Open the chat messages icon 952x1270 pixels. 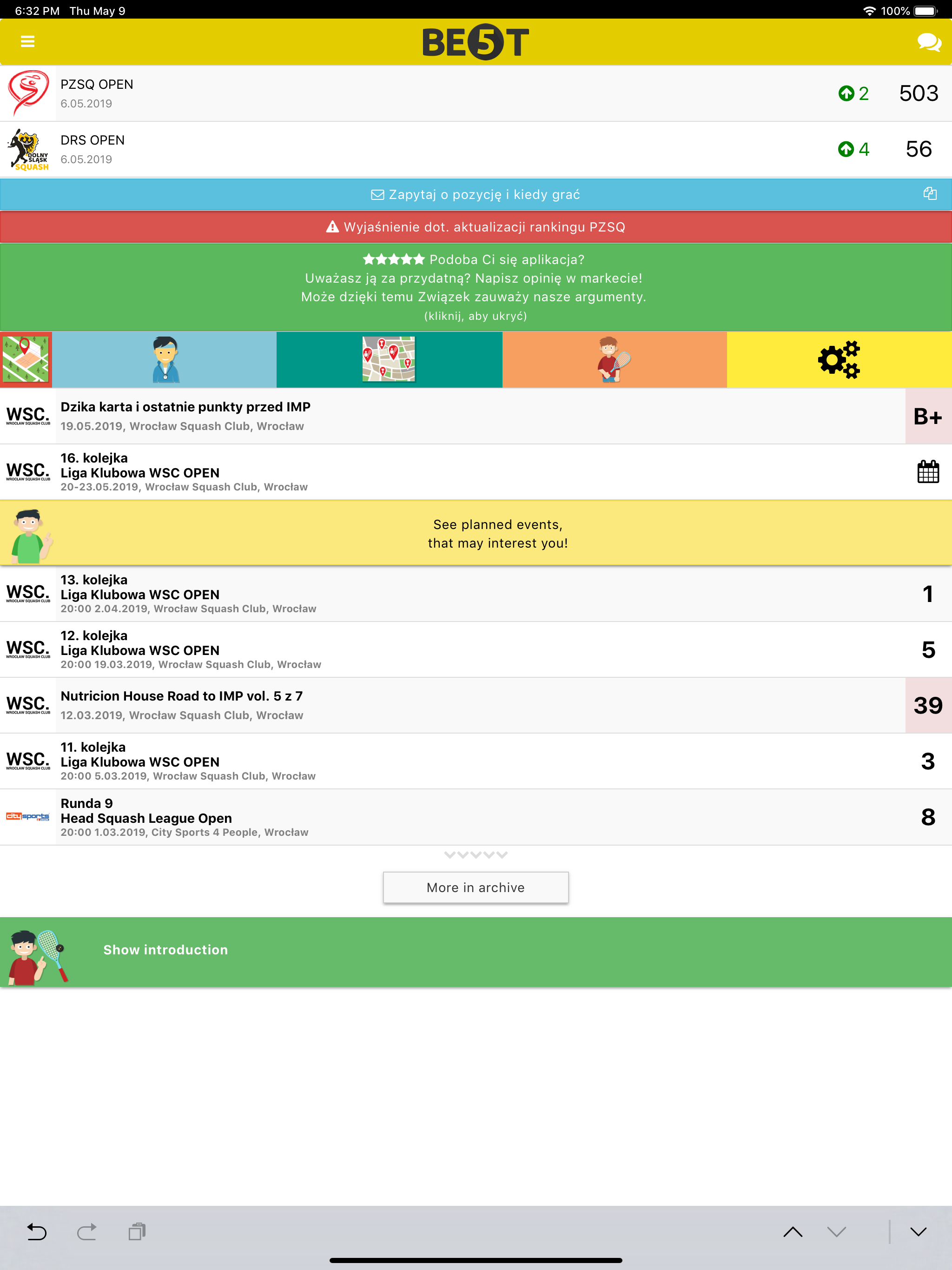(928, 42)
